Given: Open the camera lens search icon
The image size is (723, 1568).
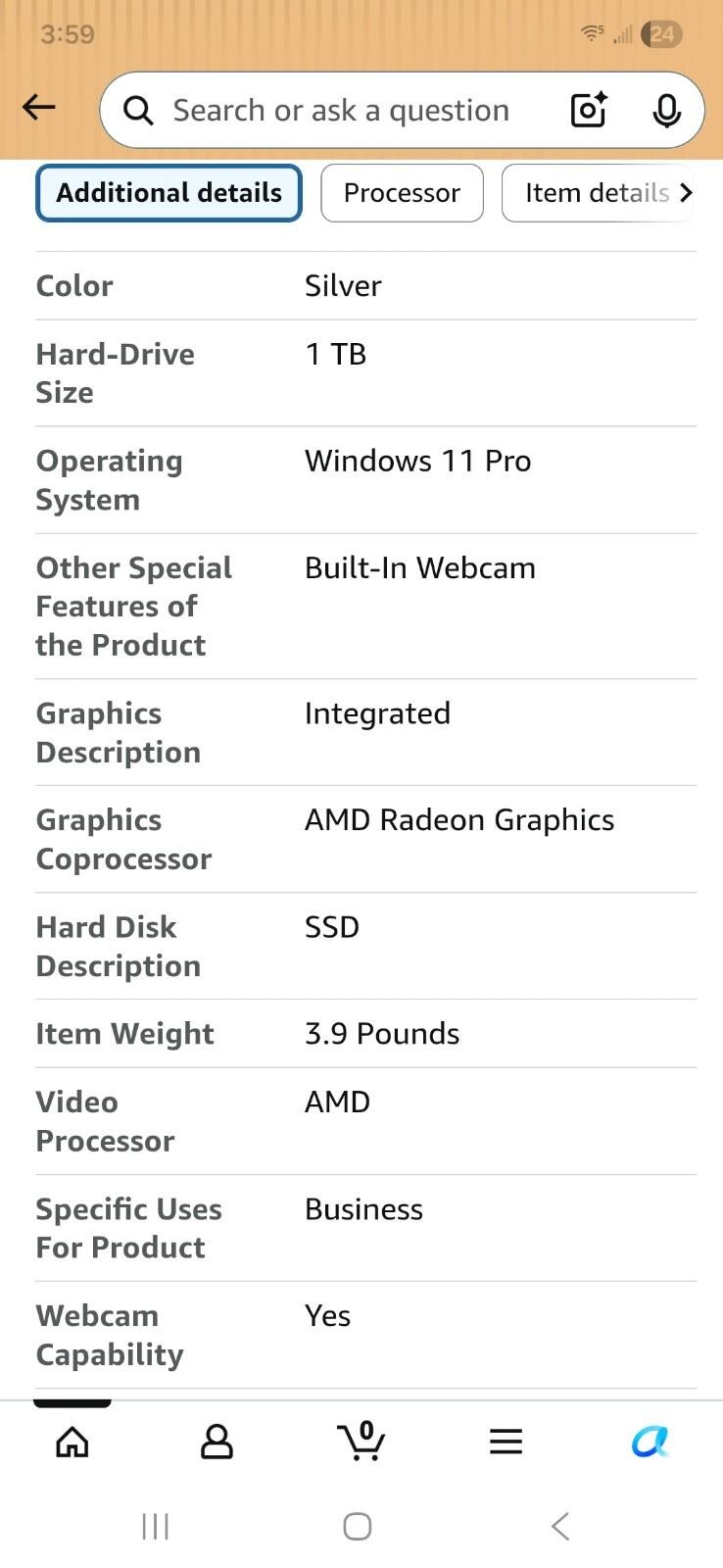Looking at the screenshot, I should (x=589, y=110).
